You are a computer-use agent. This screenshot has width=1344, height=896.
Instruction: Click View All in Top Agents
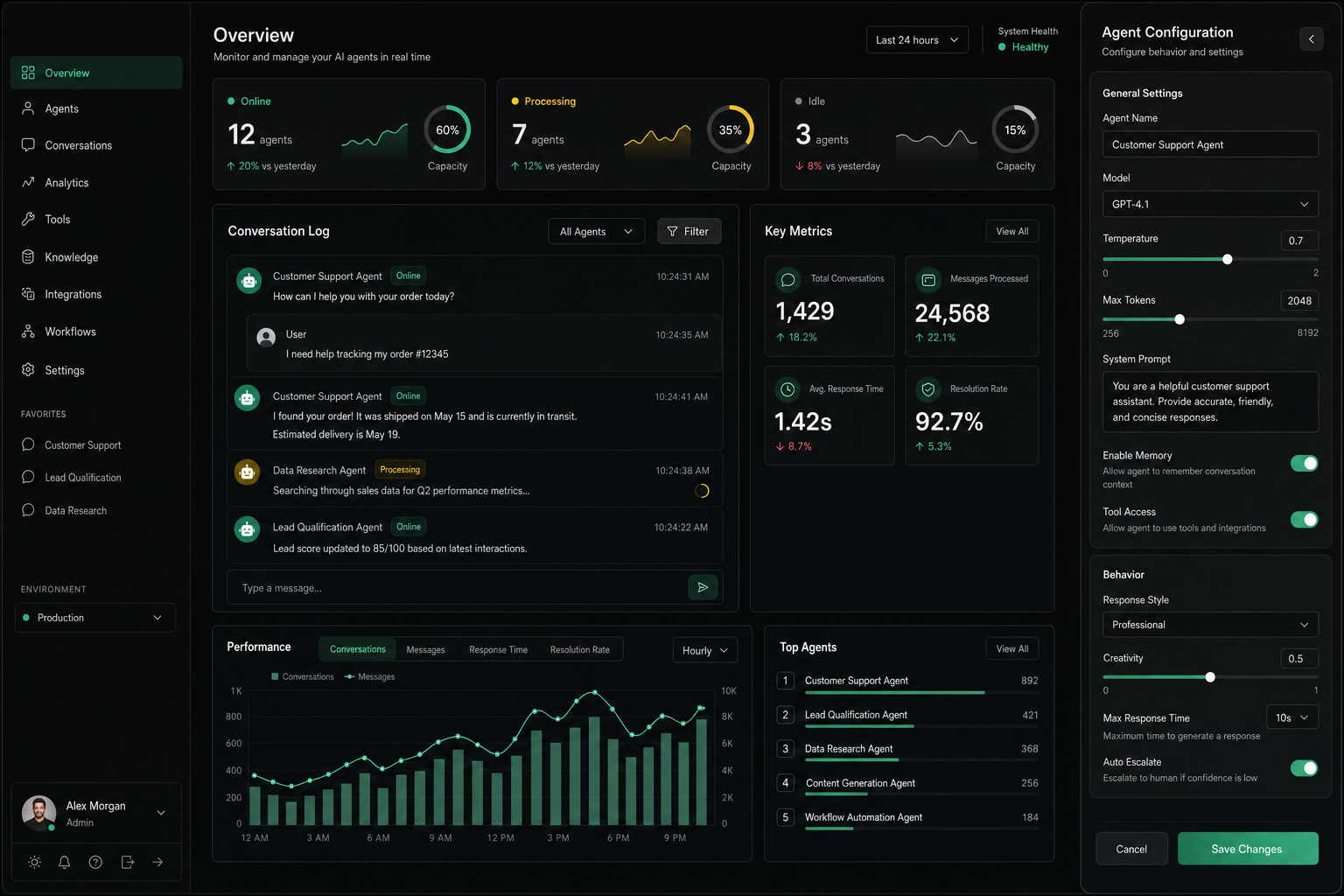point(1012,649)
